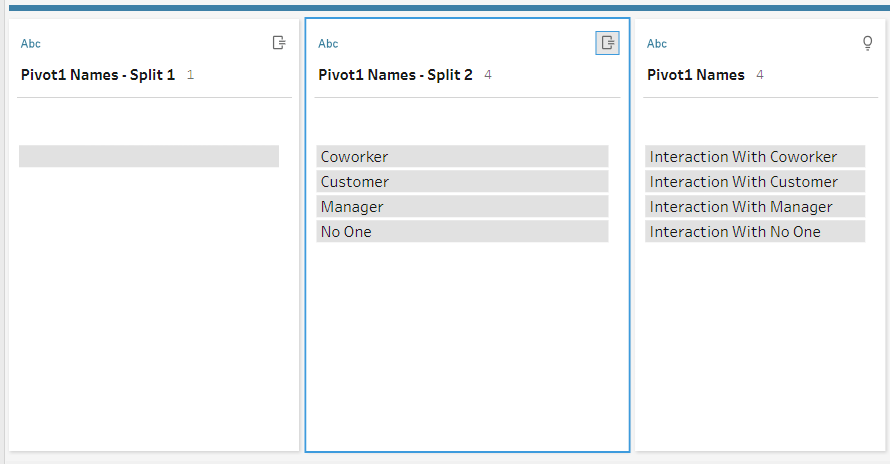This screenshot has height=464, width=890.
Task: Select the Pivot1 Names - Split 2 field title
Action: pyautogui.click(x=395, y=75)
